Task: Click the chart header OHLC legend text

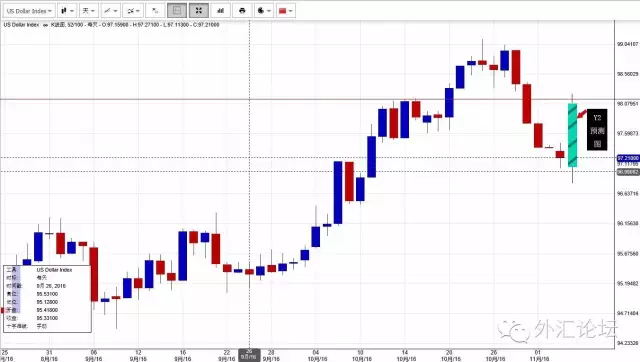Action: coord(111,25)
